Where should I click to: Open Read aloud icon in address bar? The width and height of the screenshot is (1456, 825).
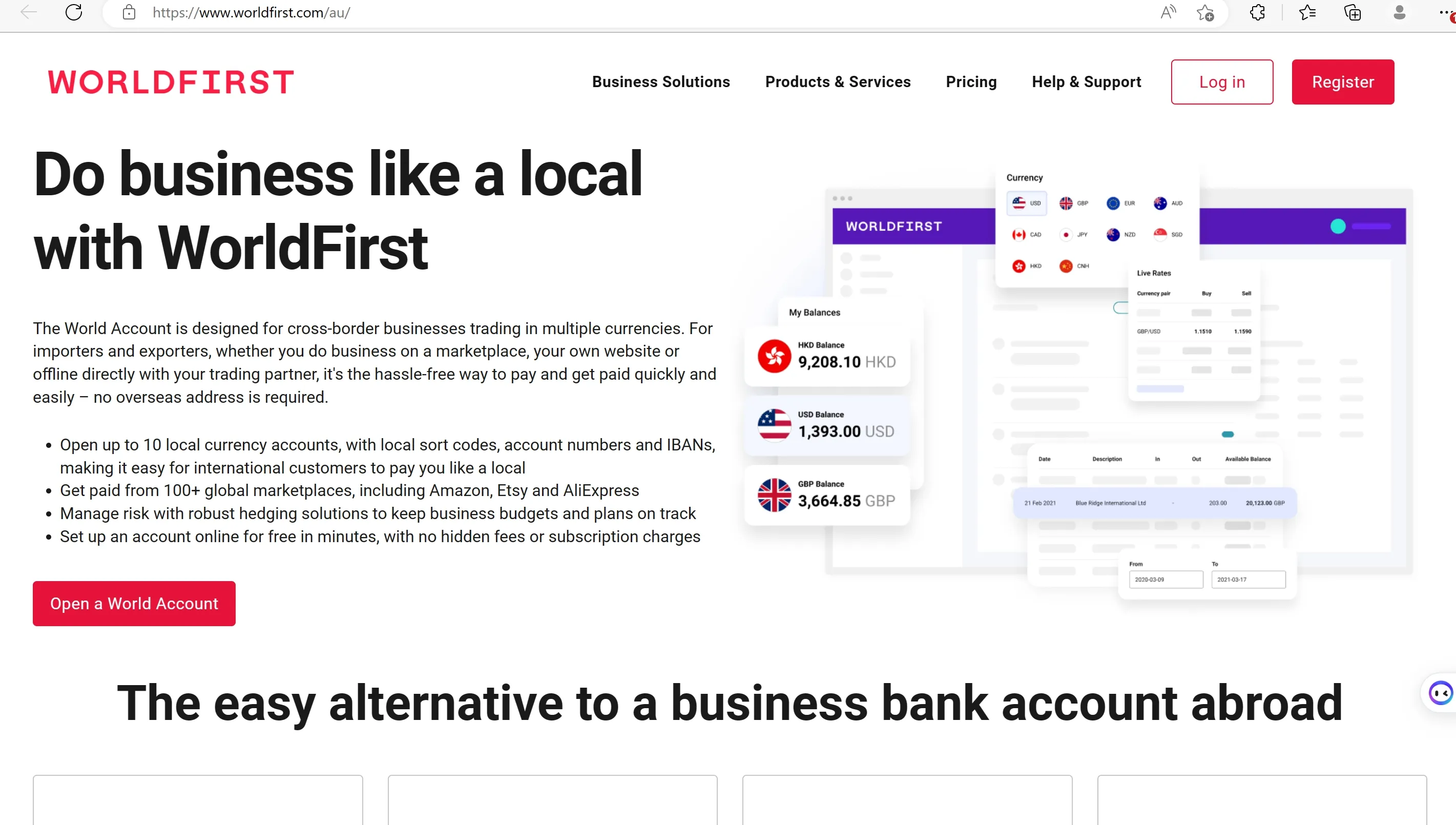pyautogui.click(x=1168, y=12)
